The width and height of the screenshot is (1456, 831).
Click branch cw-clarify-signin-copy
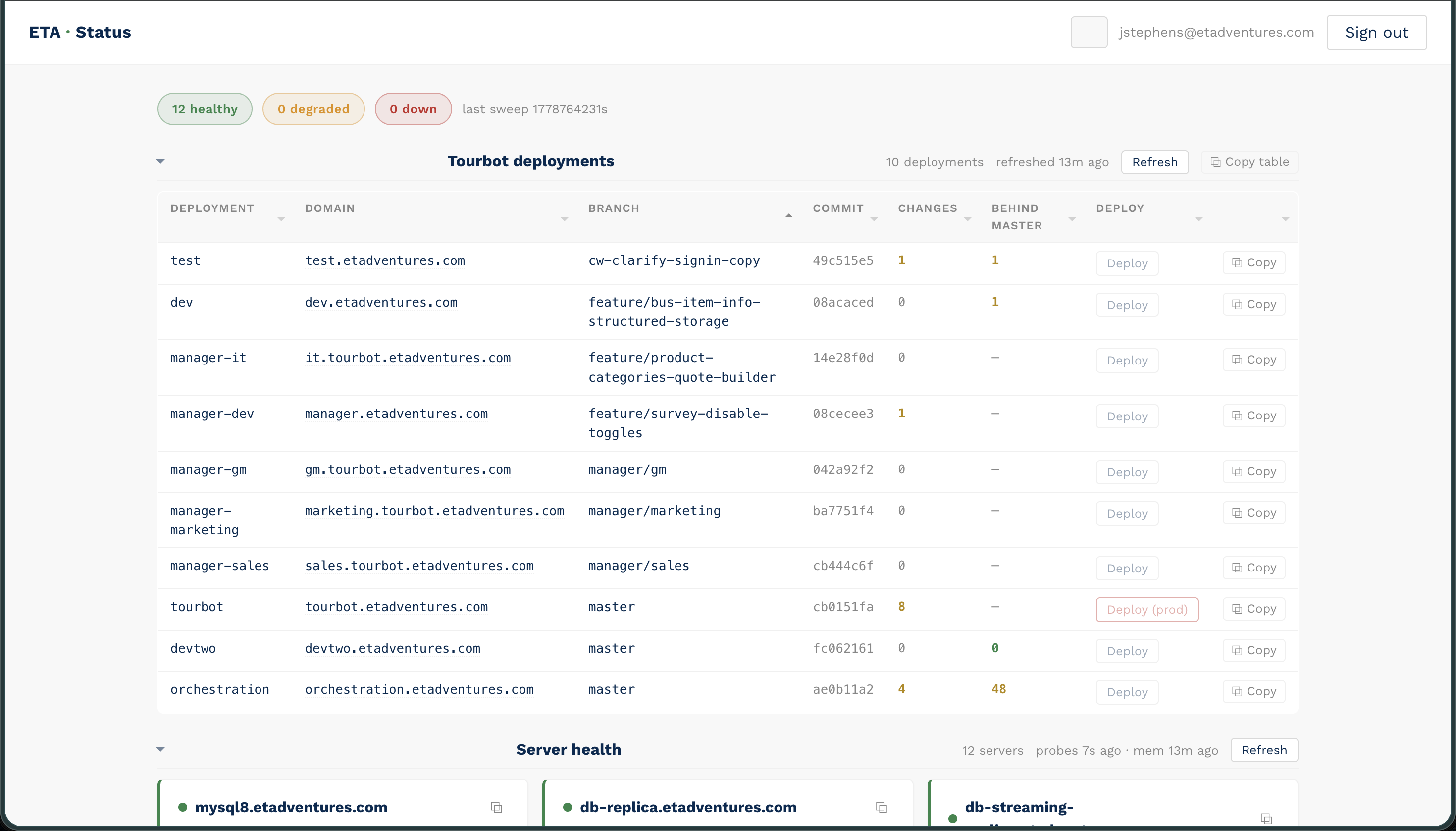674,261
